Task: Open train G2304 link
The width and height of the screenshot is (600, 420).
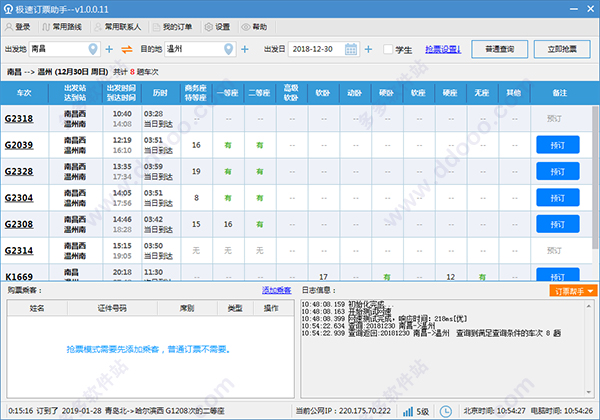Action: point(19,198)
